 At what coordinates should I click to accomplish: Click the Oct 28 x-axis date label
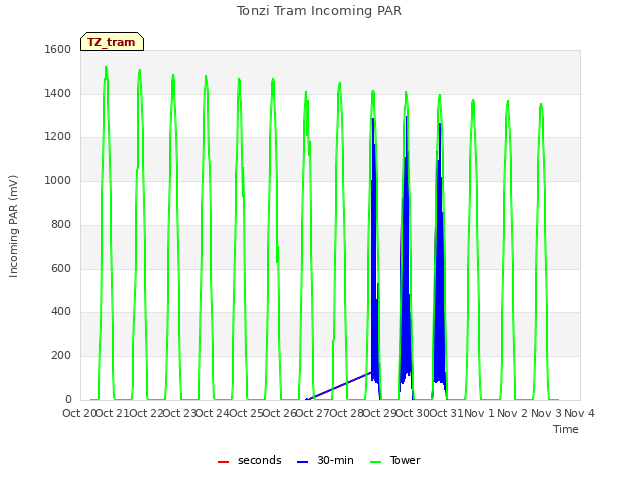347,413
